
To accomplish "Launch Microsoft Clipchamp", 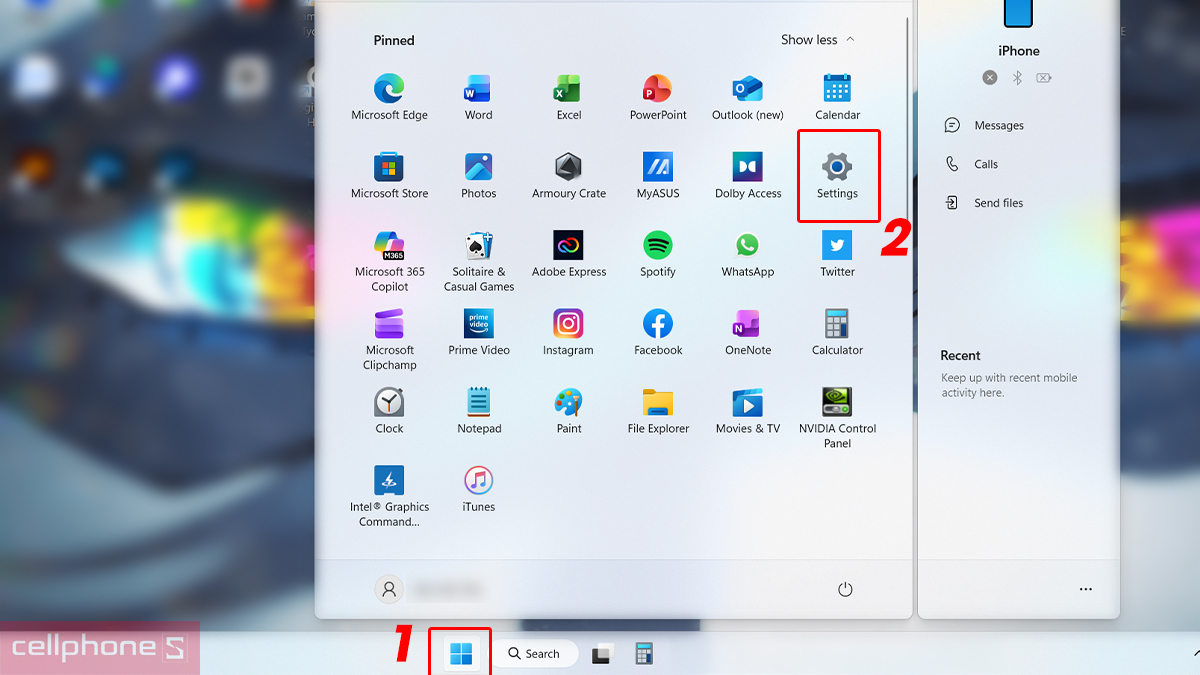I will [389, 340].
